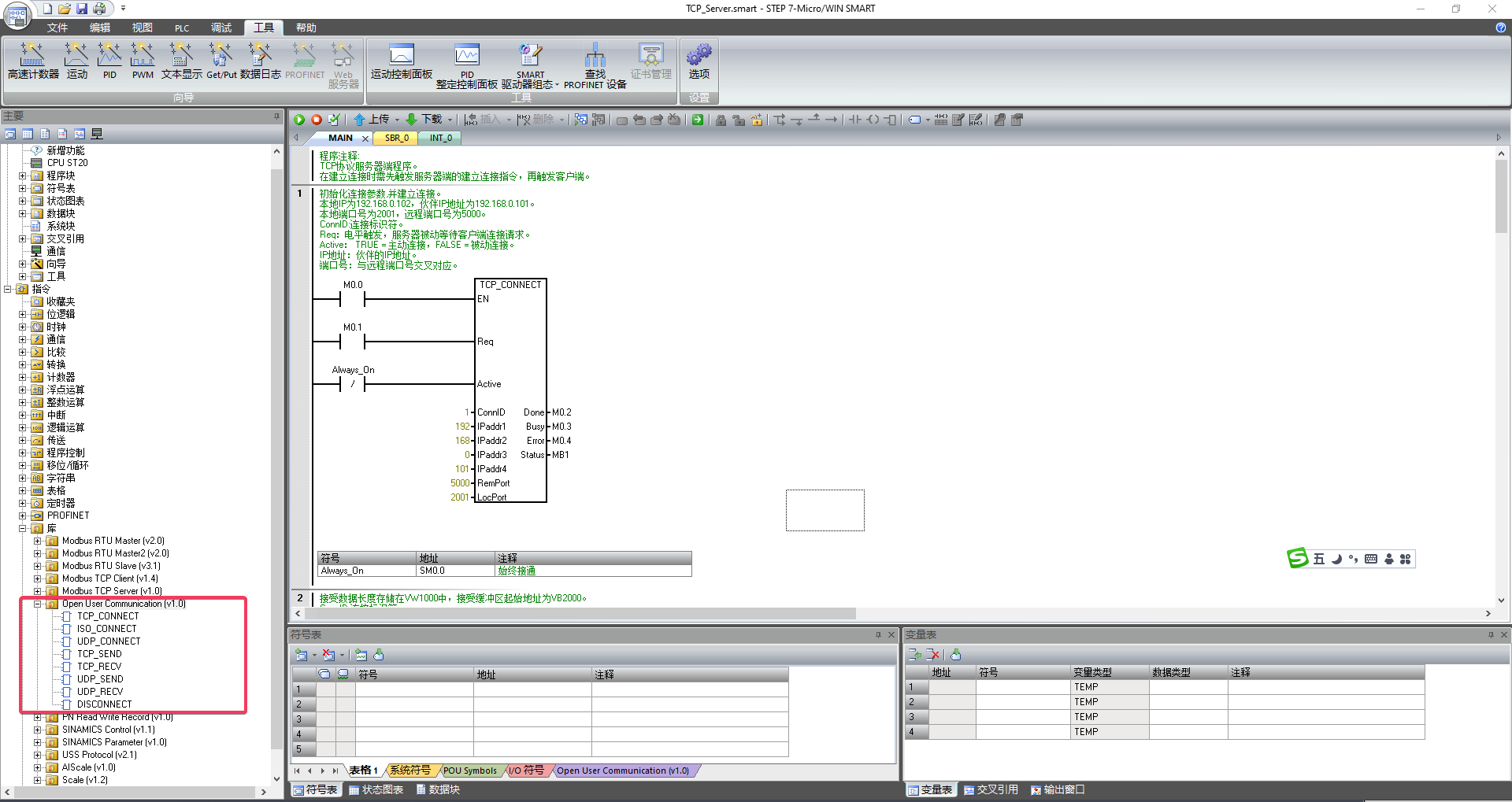Pin the 符号表 panel
The width and height of the screenshot is (1512, 802).
(878, 634)
